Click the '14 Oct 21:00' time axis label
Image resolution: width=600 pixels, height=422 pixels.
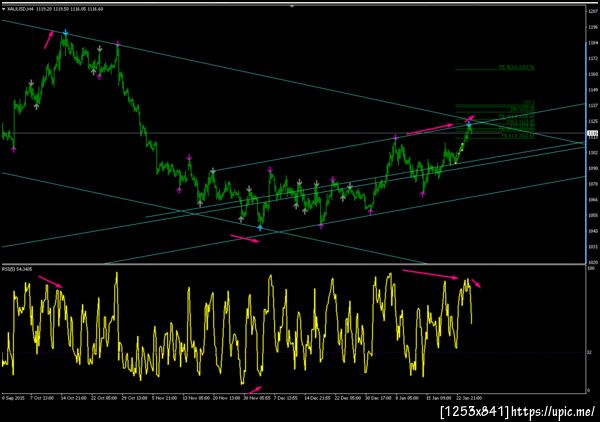(x=73, y=398)
